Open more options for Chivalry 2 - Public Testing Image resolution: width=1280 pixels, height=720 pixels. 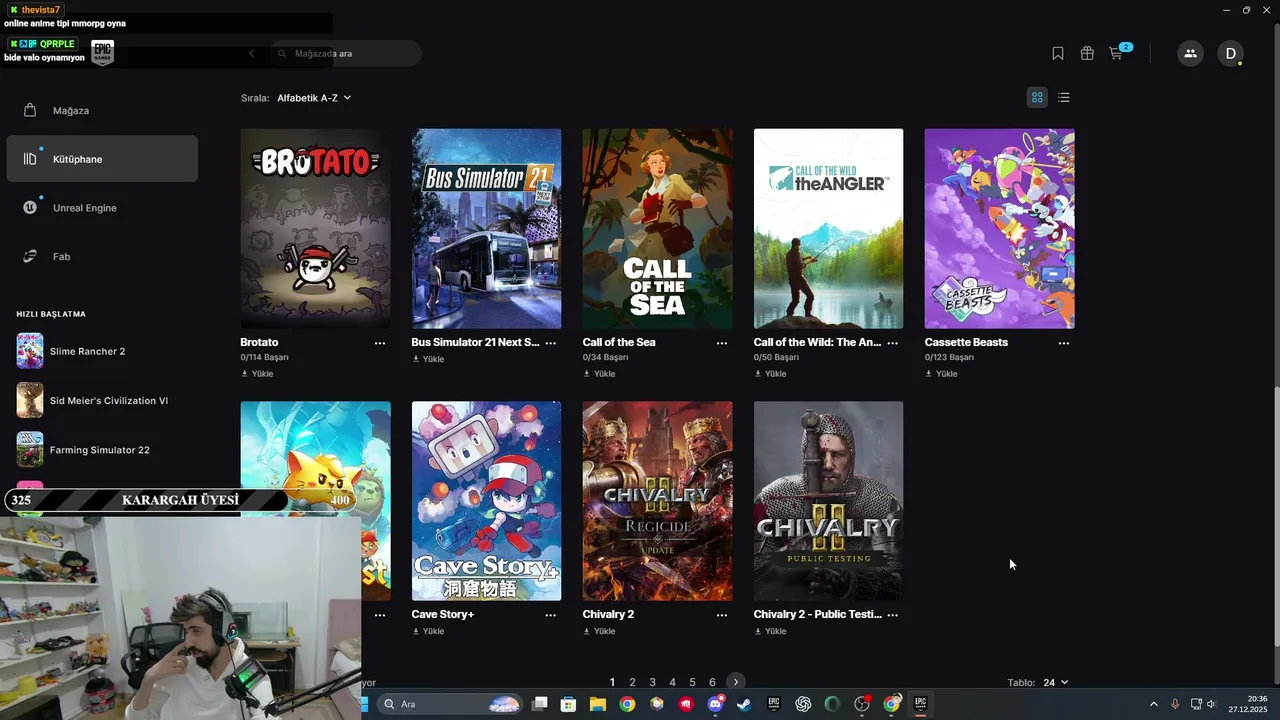coord(893,615)
